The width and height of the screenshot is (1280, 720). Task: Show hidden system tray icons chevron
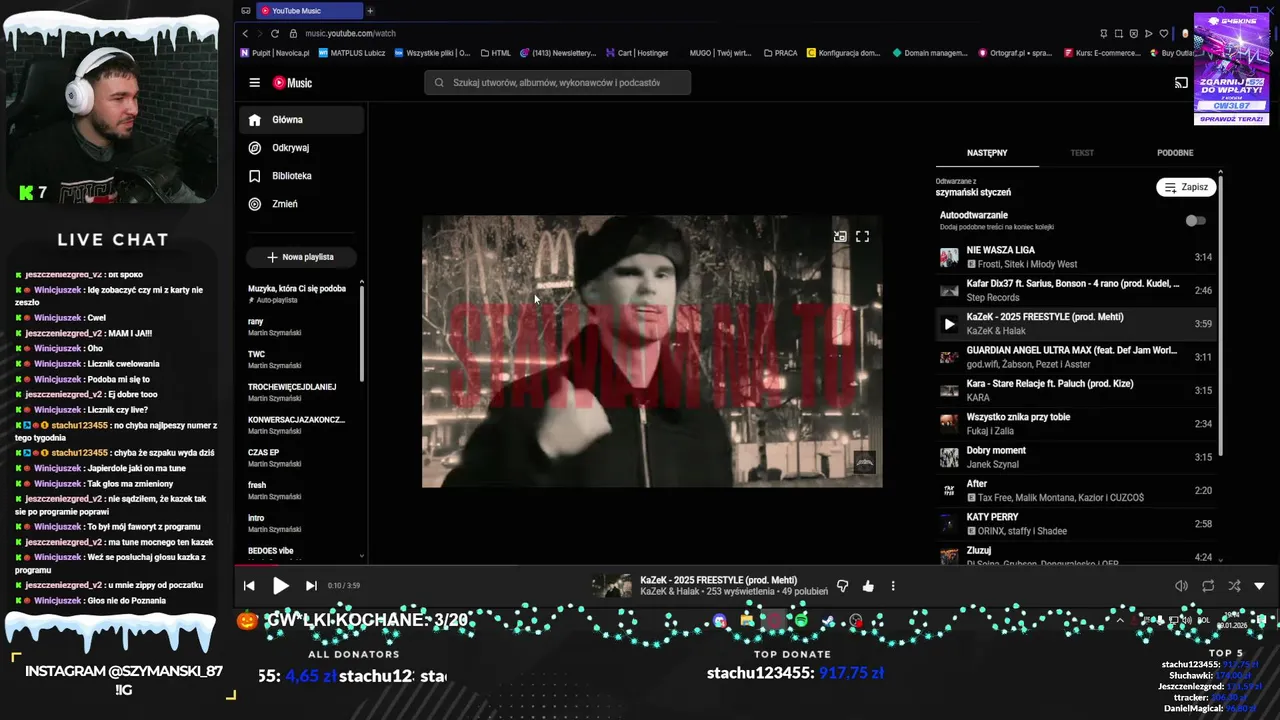click(x=1120, y=620)
